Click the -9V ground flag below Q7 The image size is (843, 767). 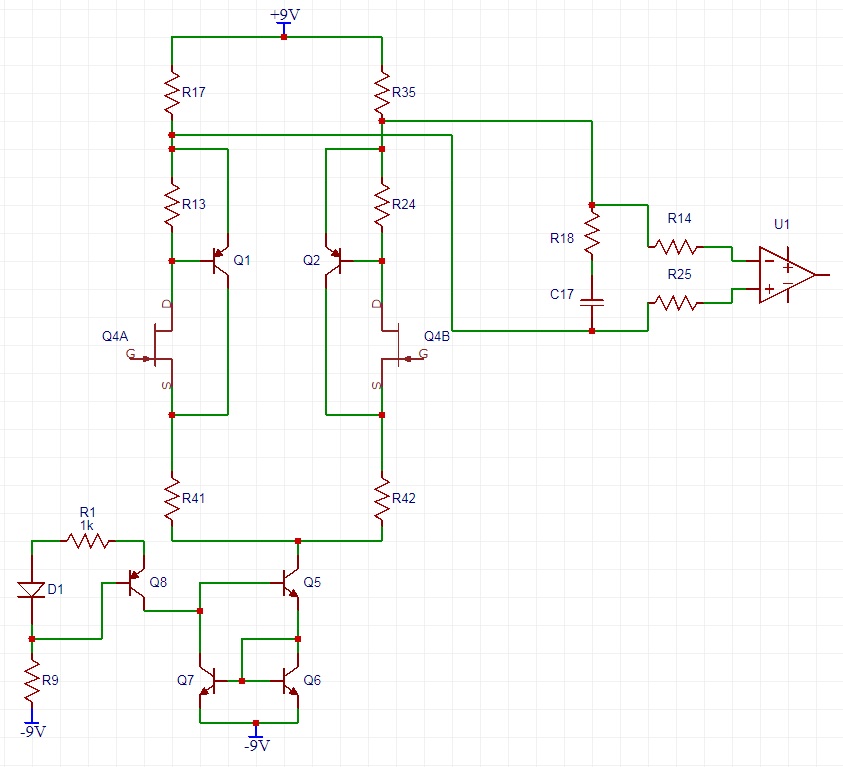click(257, 737)
